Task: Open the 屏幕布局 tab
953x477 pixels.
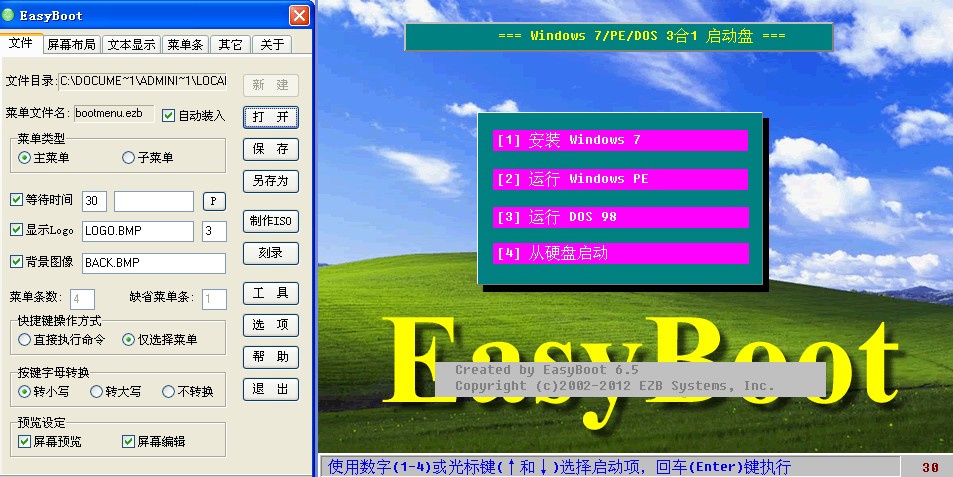Action: click(72, 44)
